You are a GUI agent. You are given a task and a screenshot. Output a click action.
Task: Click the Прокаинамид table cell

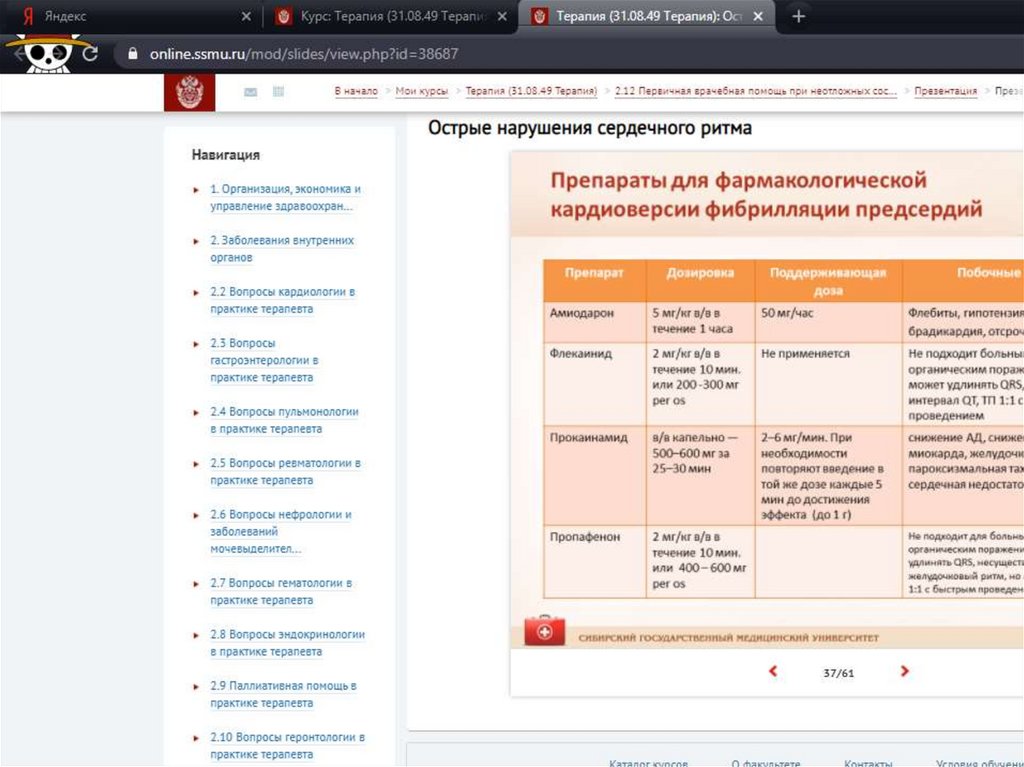[x=594, y=476]
